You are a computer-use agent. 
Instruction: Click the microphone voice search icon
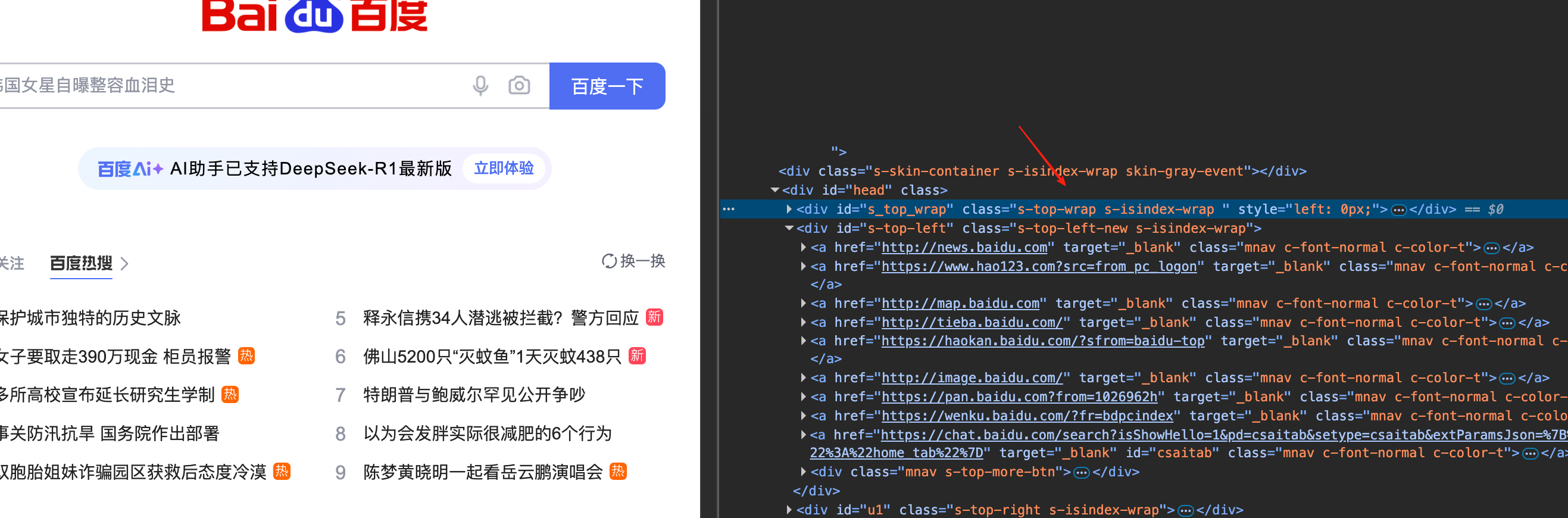[x=480, y=86]
